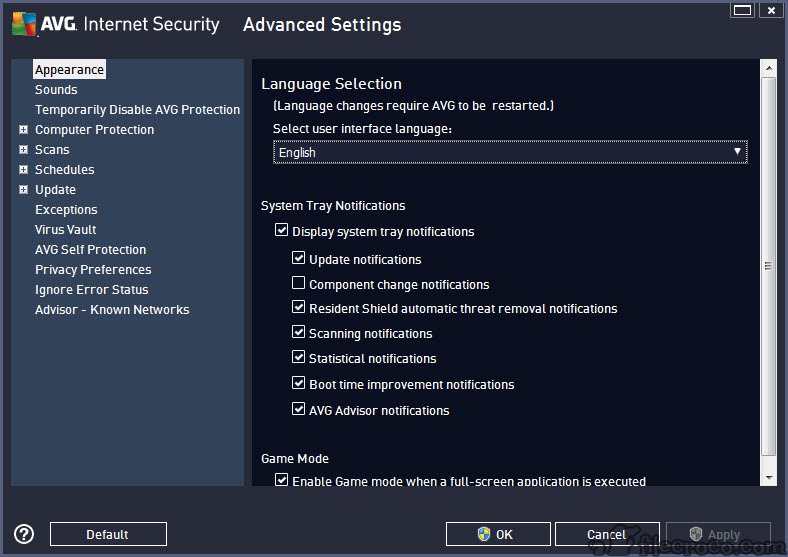This screenshot has height=557, width=788.
Task: Open Advisor - Known Networks settings
Action: (x=112, y=310)
